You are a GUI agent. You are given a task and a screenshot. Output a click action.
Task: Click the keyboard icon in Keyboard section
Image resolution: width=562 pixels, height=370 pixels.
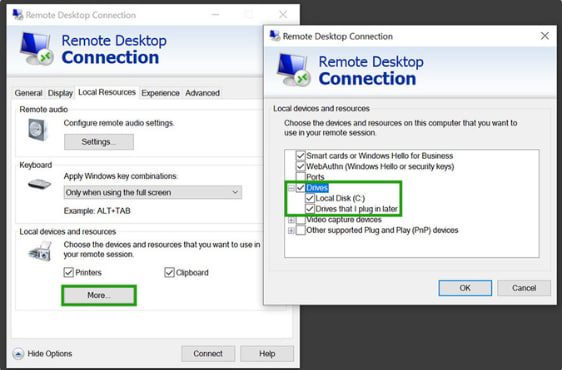pos(39,184)
